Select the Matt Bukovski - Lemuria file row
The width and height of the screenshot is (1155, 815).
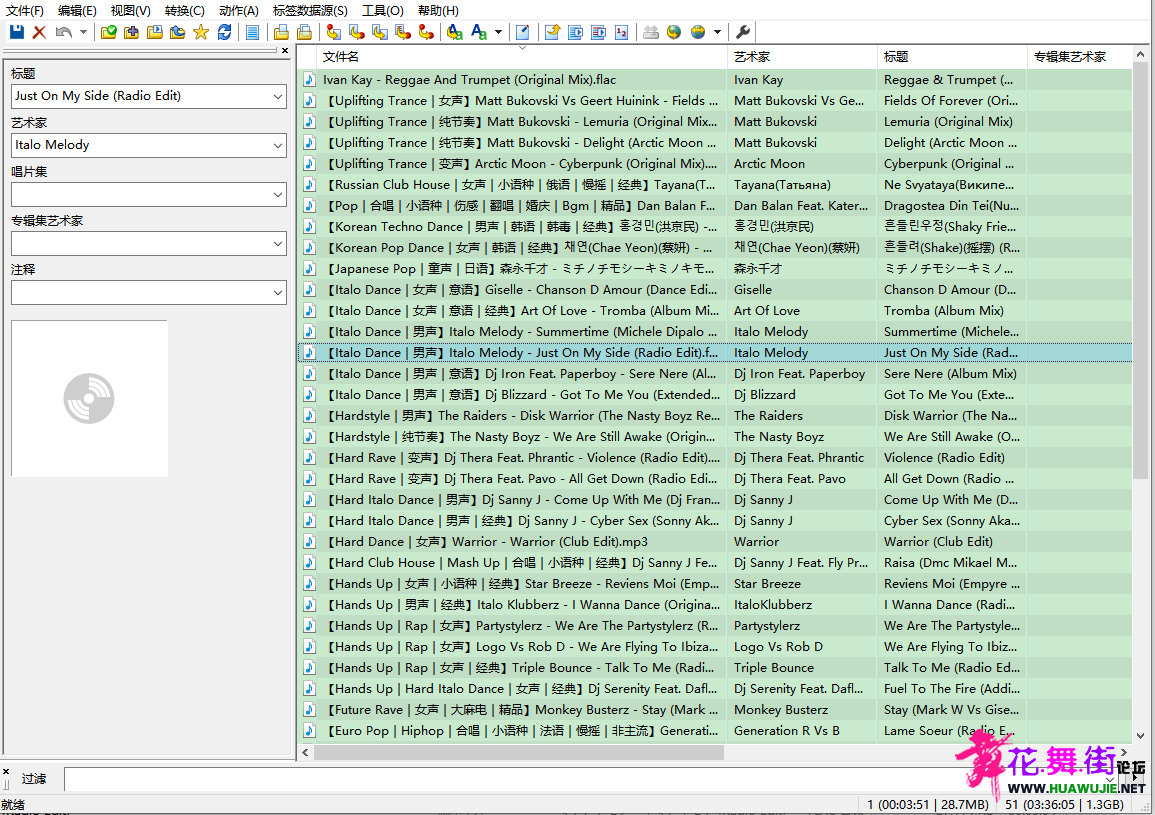[x=716, y=122]
